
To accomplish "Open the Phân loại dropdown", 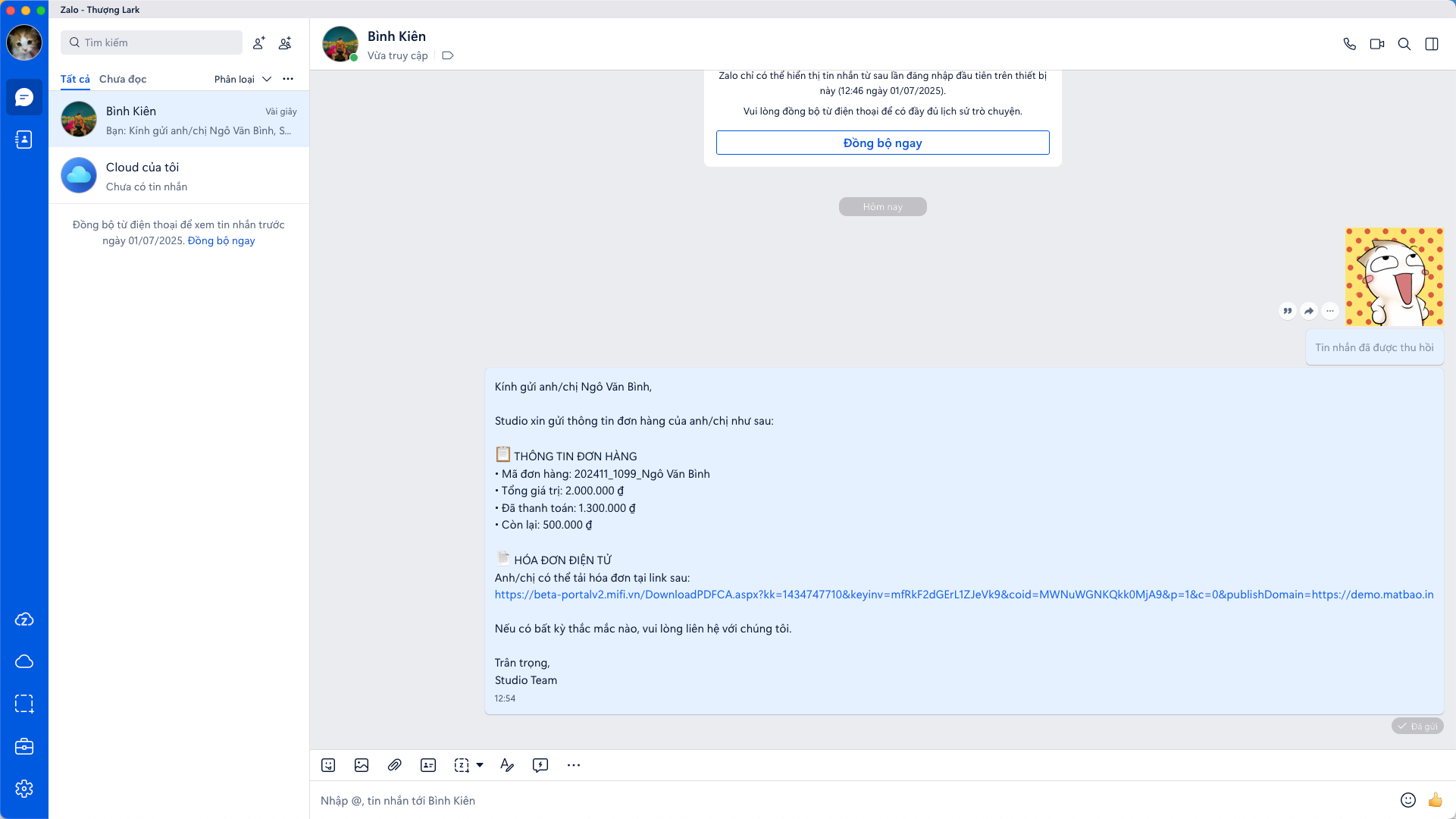I will pyautogui.click(x=243, y=79).
